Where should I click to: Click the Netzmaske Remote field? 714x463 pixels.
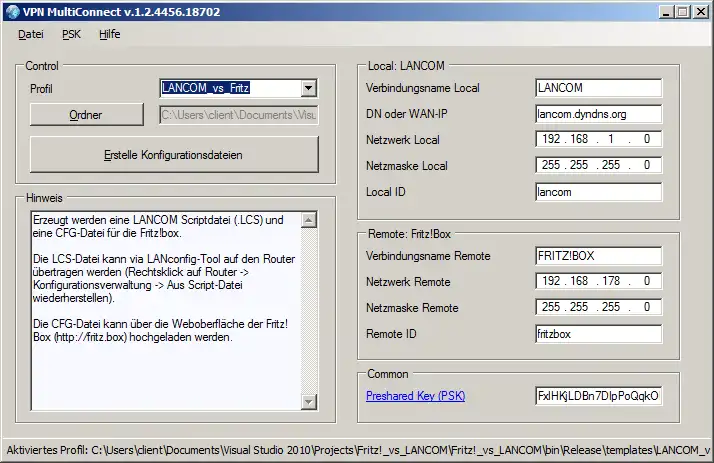[x=598, y=307]
